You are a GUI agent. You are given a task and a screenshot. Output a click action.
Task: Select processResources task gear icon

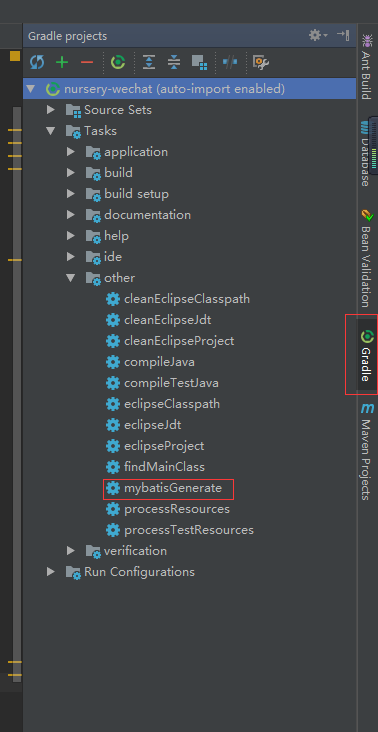[x=113, y=509]
